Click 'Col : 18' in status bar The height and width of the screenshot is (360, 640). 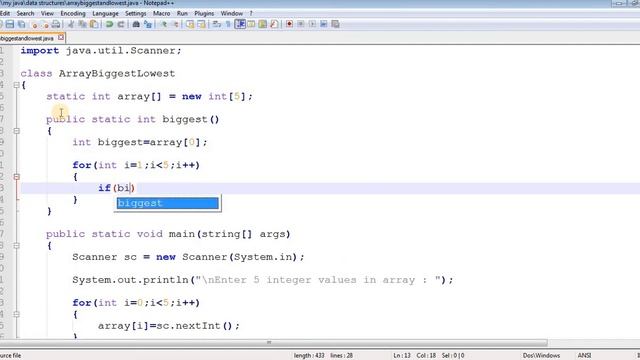[x=426, y=356]
